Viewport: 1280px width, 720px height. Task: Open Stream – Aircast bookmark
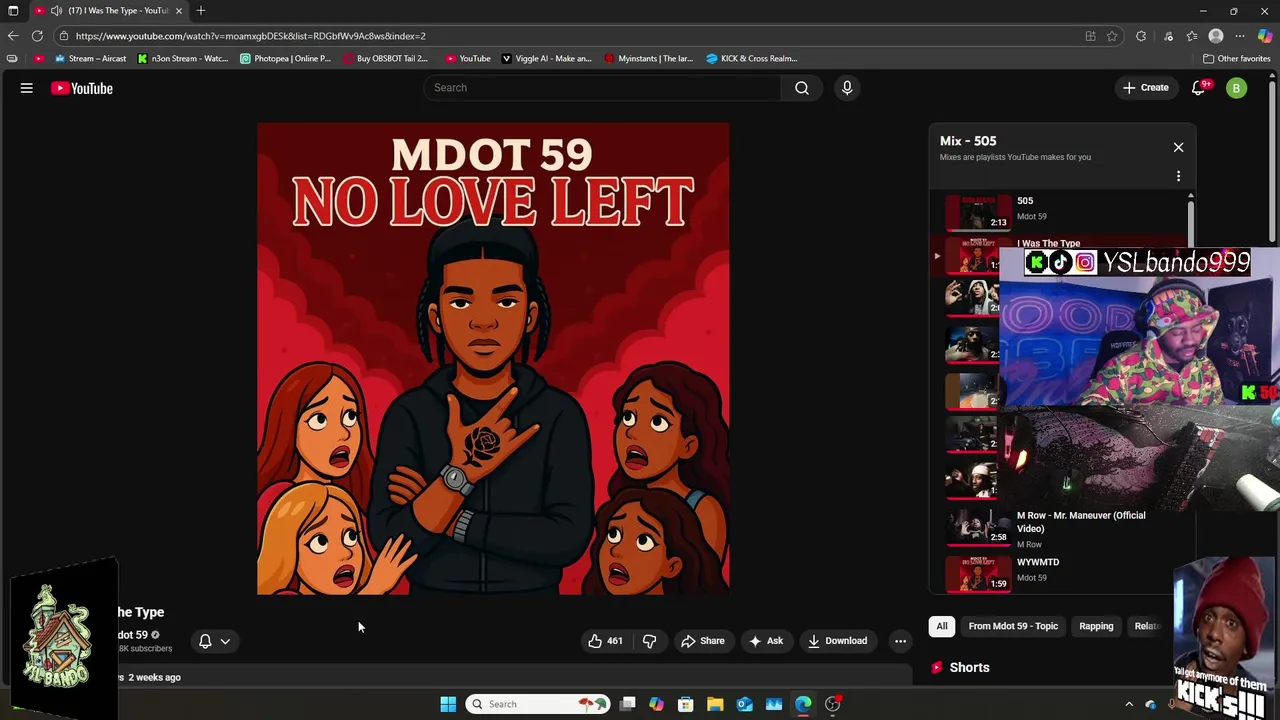[x=90, y=58]
